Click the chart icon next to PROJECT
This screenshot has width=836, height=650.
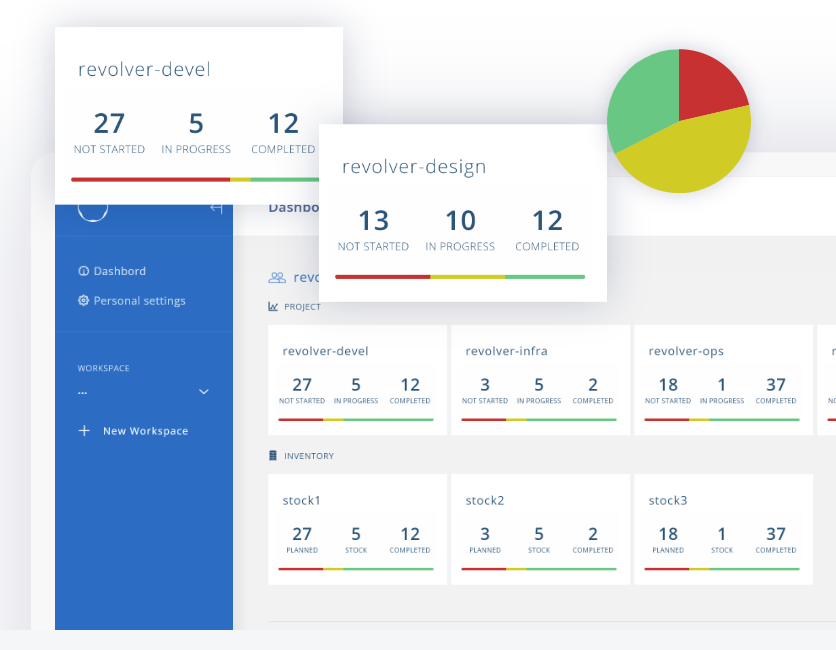[x=273, y=307]
